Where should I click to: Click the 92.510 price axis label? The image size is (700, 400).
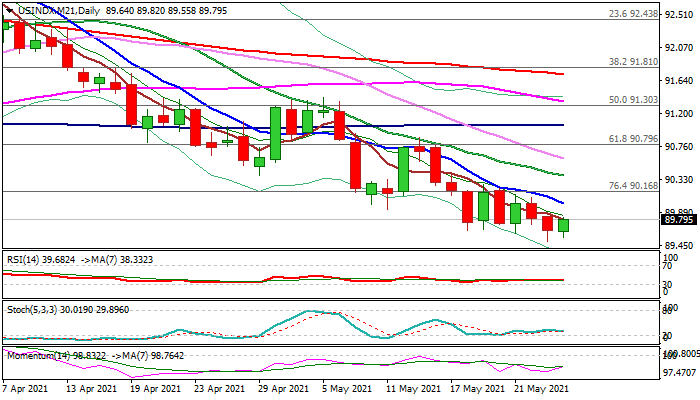coord(680,14)
